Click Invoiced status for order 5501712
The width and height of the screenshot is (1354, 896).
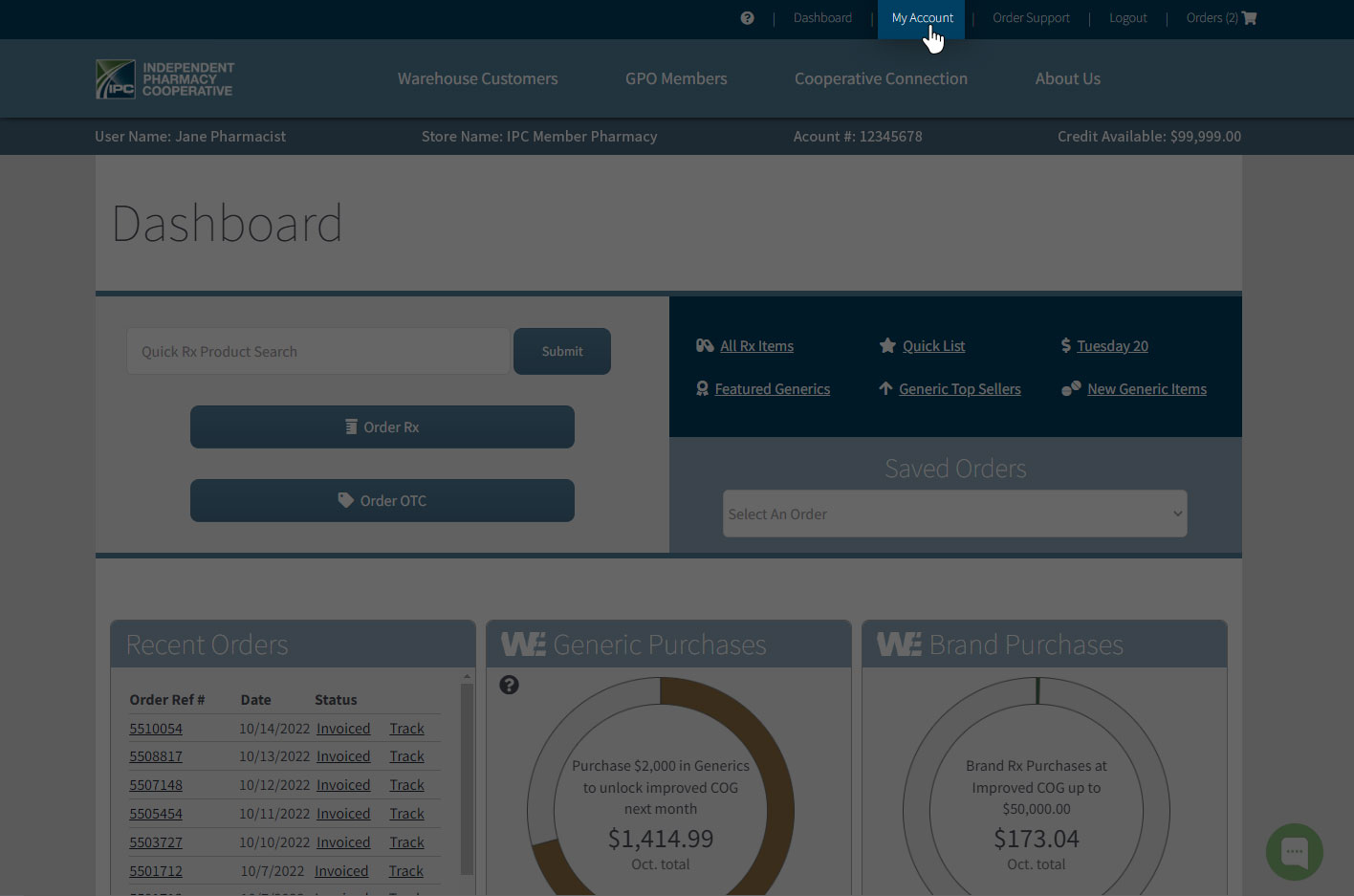341,871
